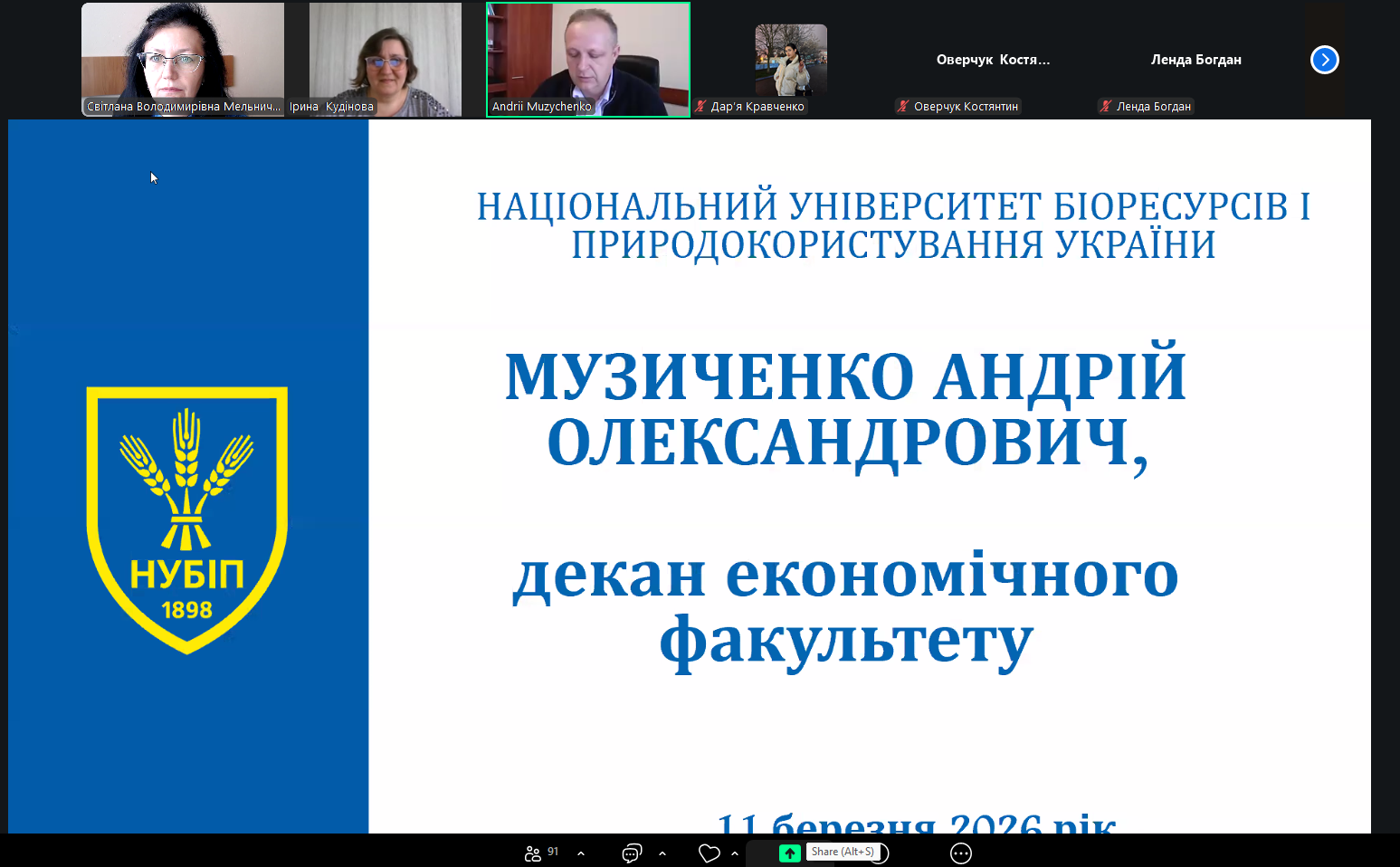Open the Chat panel icon
The image size is (1400, 867).
click(x=632, y=853)
